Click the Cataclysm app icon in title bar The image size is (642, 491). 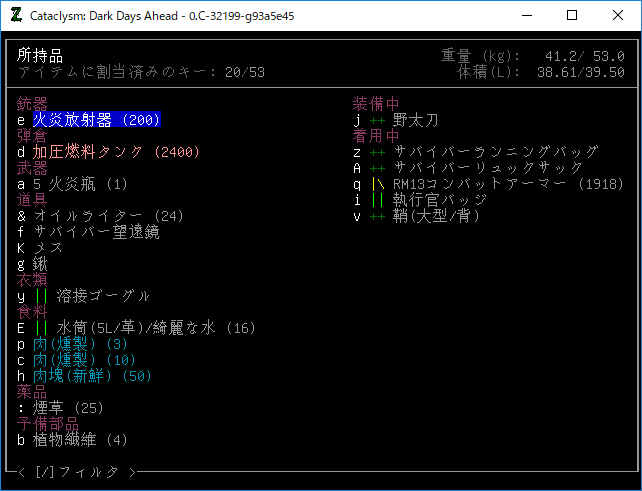(x=16, y=15)
